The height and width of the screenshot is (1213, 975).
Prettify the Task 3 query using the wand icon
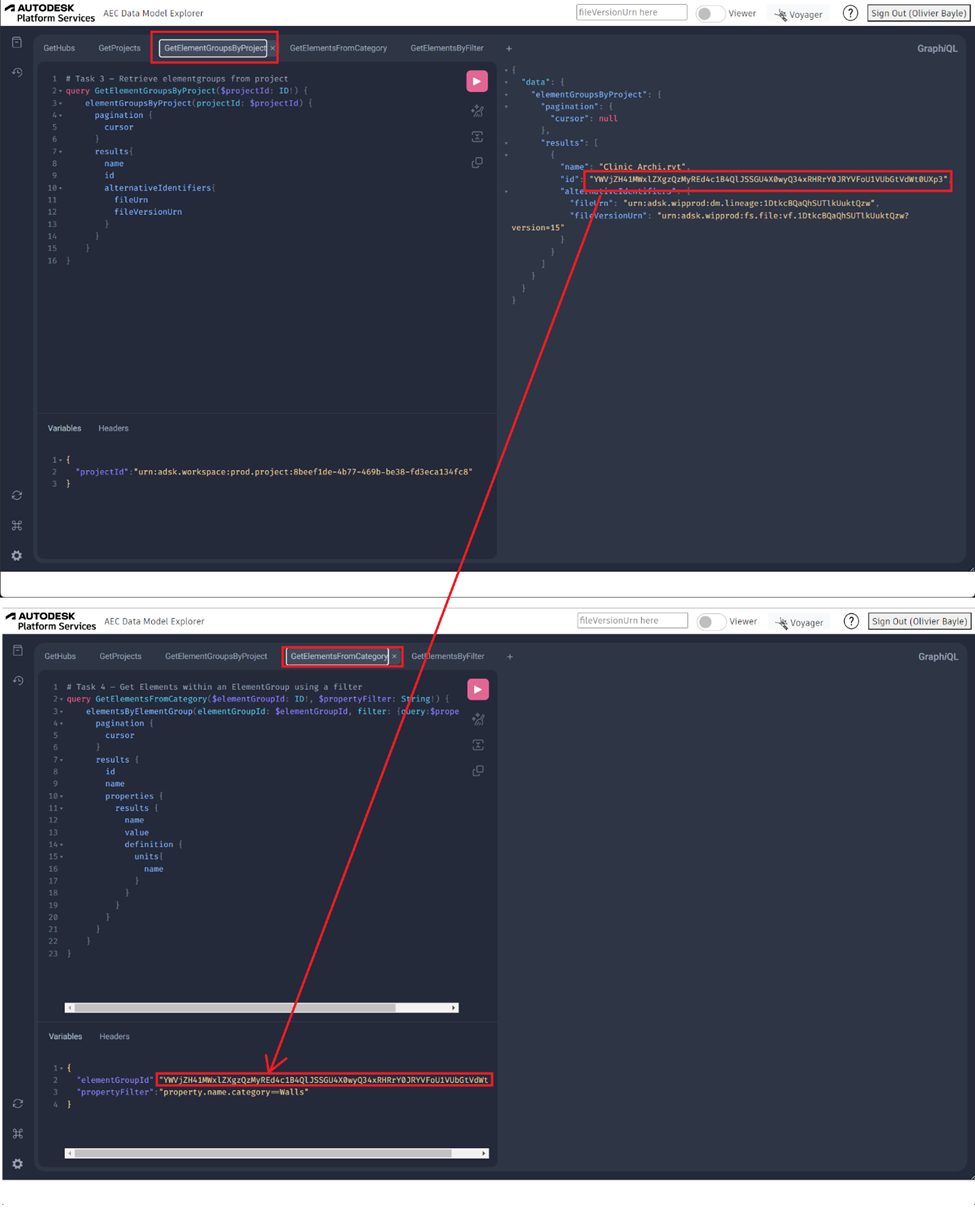point(477,111)
